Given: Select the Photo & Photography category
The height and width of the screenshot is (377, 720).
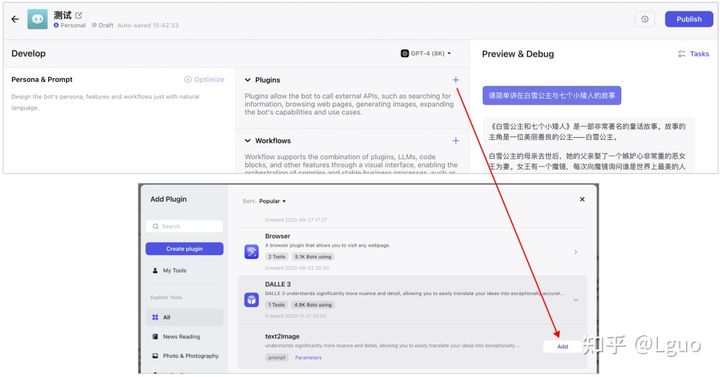Looking at the screenshot, I should (x=186, y=356).
